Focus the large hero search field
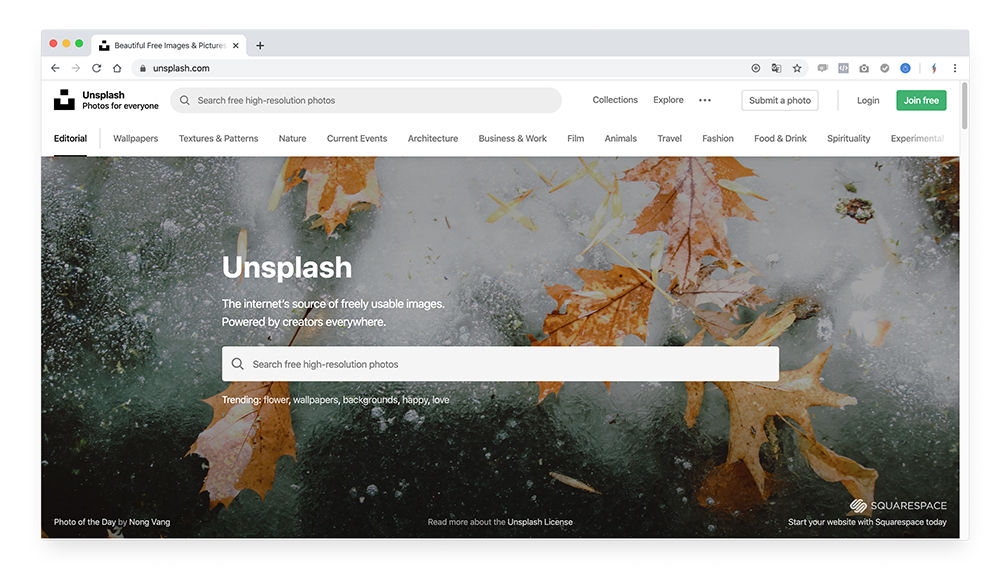The height and width of the screenshot is (583, 1000). tap(500, 364)
